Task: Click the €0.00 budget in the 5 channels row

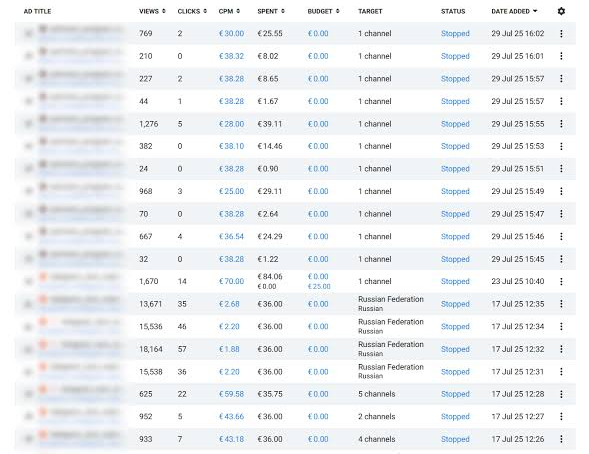Action: point(318,394)
